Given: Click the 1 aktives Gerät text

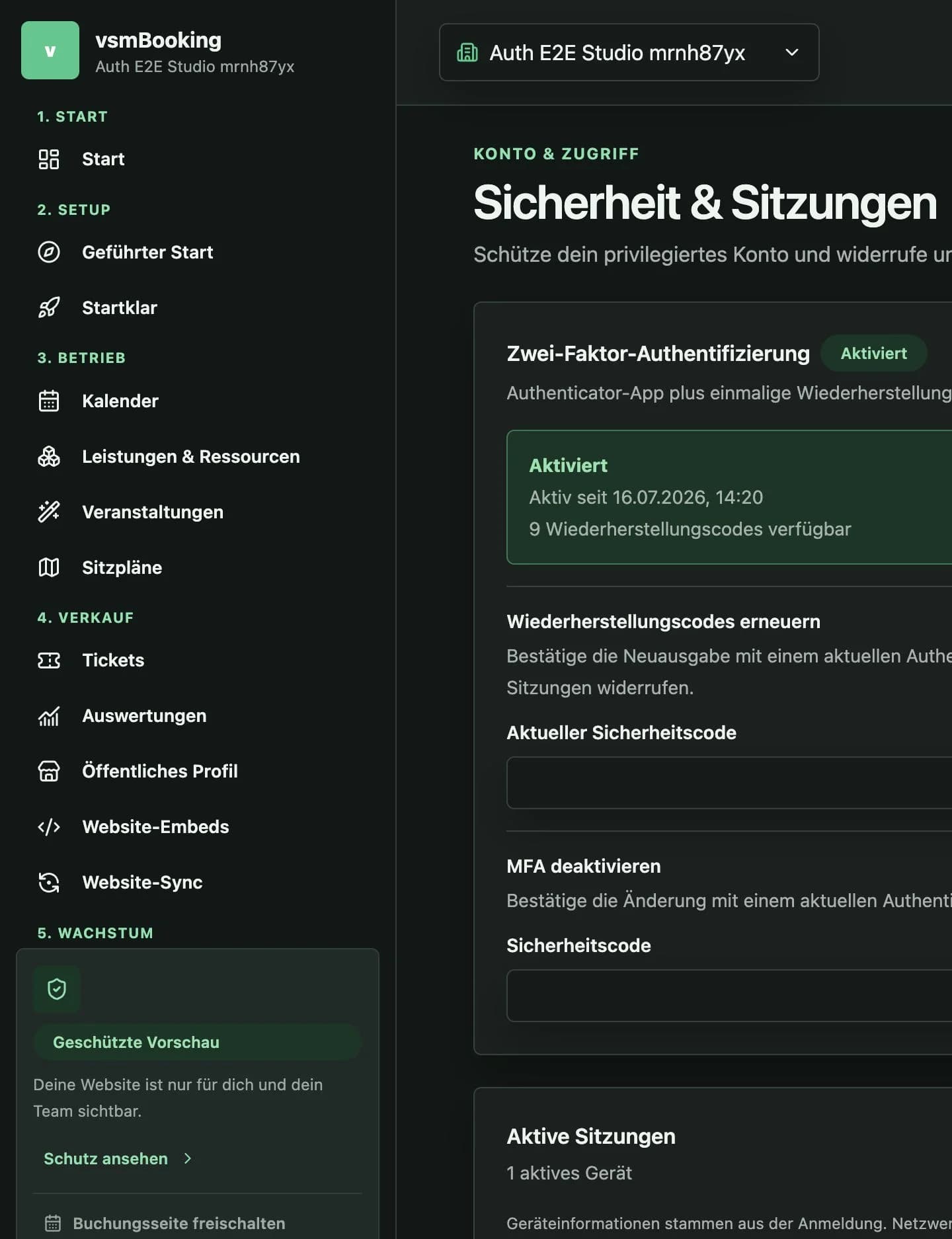Looking at the screenshot, I should 569,1173.
